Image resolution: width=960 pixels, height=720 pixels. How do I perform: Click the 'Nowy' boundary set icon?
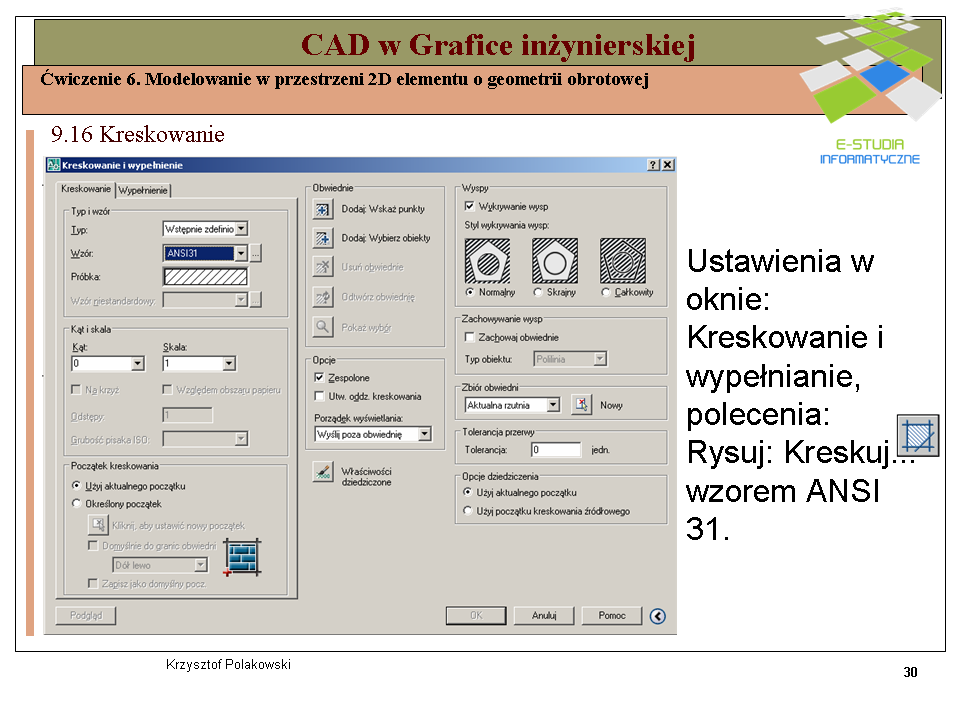click(x=582, y=405)
